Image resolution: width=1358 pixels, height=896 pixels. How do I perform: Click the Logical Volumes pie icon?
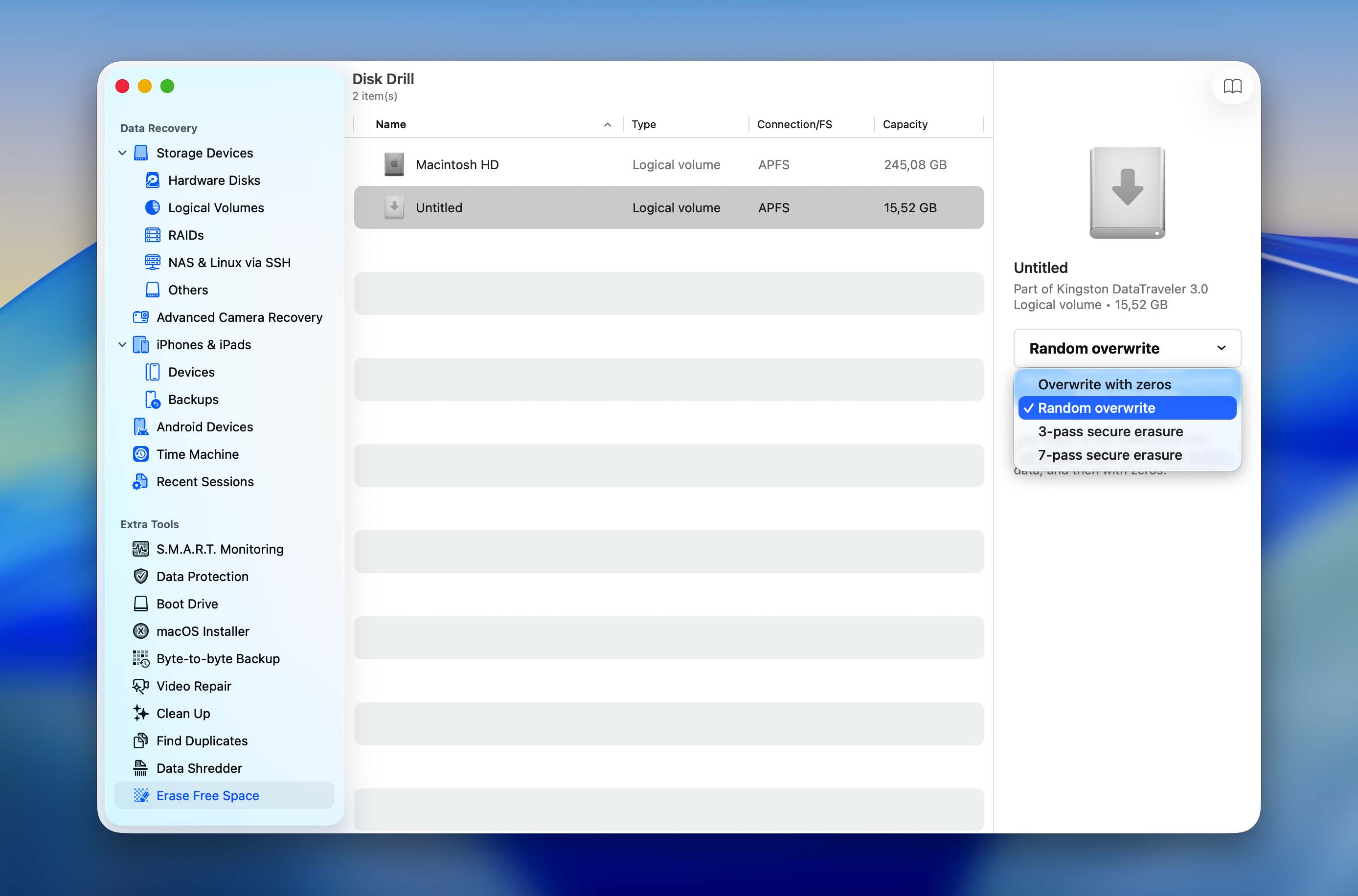pos(153,208)
